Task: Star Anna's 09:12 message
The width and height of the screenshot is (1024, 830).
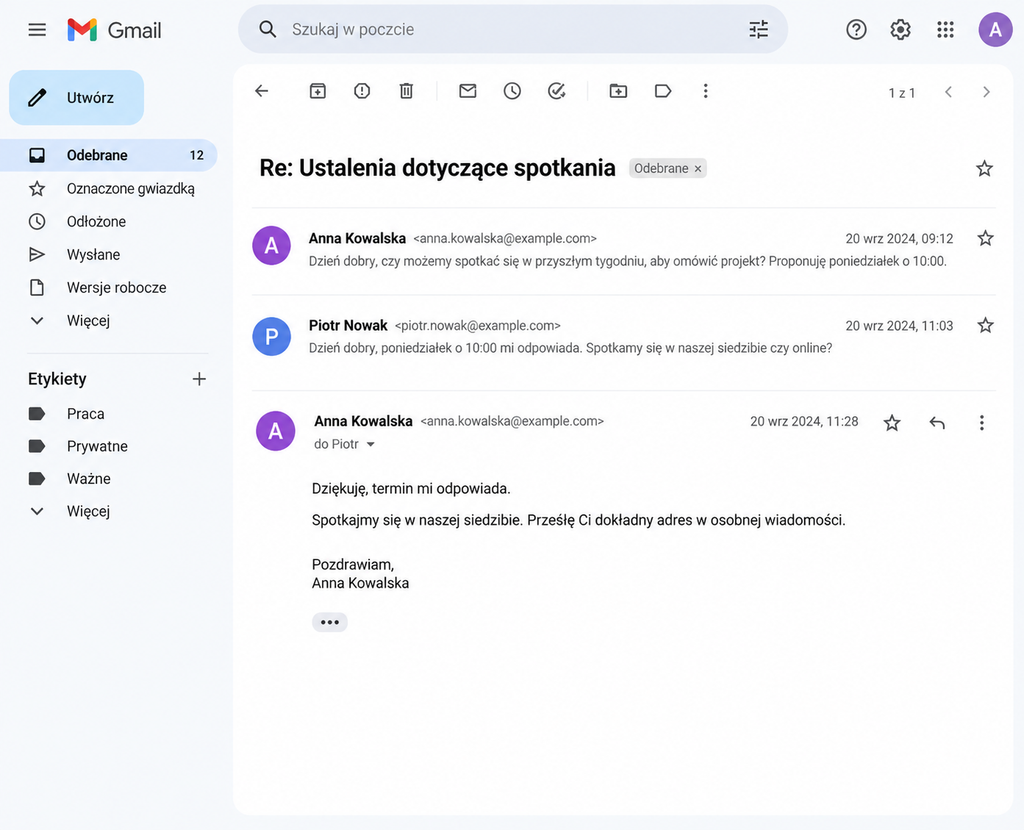Action: (985, 238)
